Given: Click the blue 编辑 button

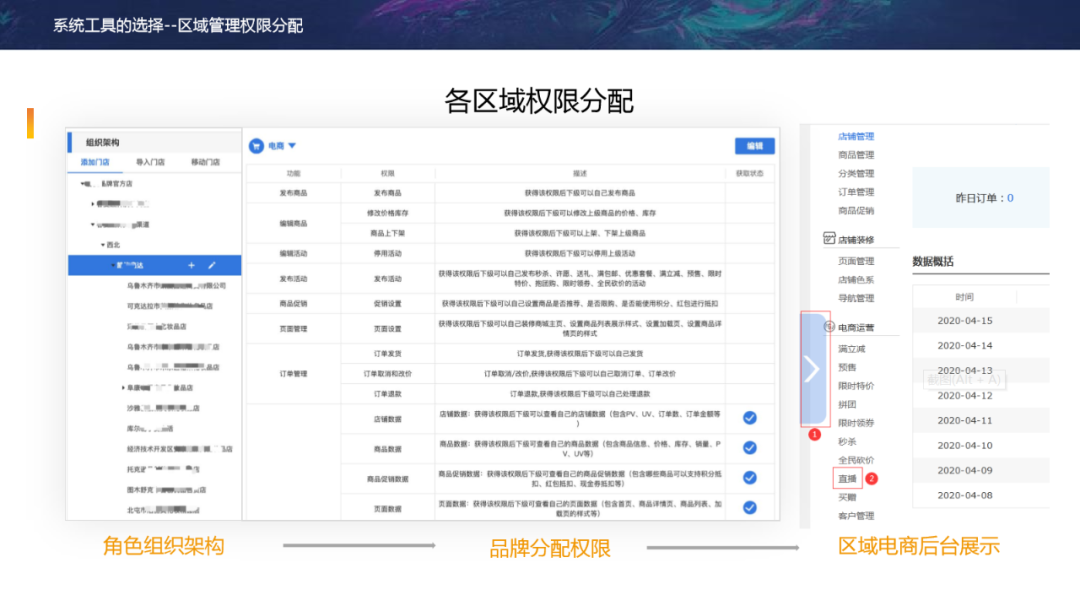Looking at the screenshot, I should pyautogui.click(x=755, y=146).
